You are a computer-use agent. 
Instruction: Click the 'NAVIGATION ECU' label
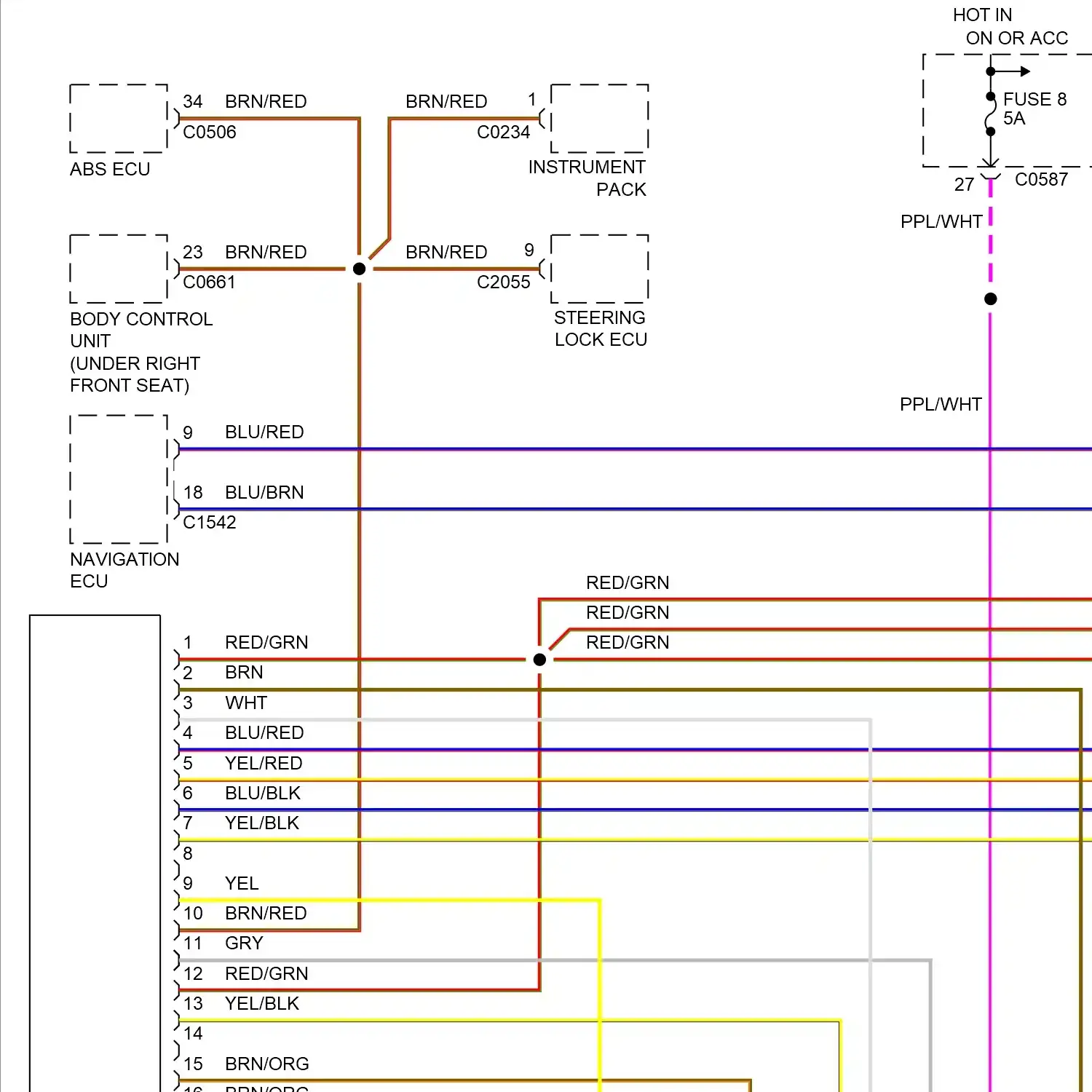click(124, 570)
